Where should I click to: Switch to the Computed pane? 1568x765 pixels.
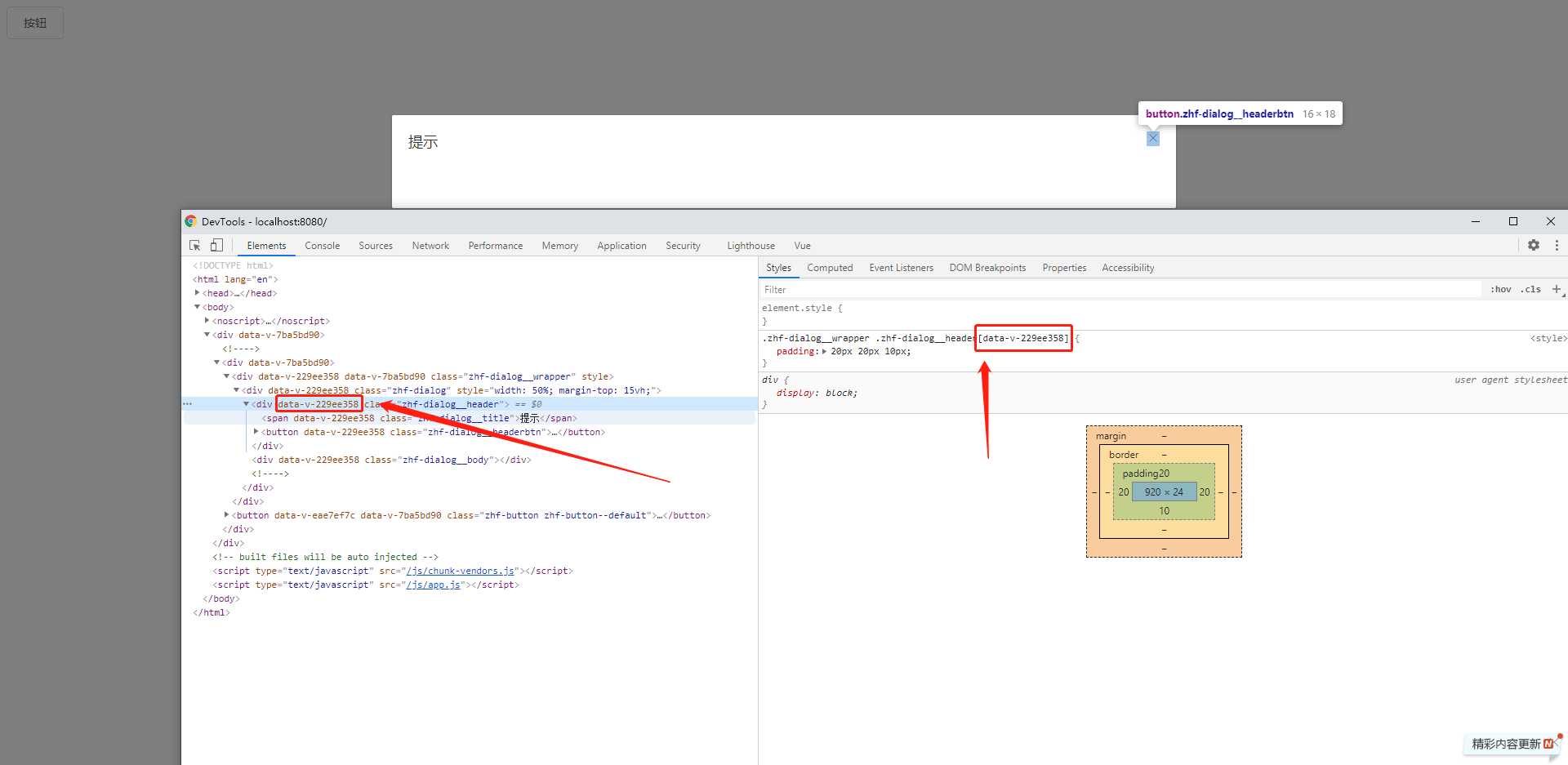click(x=830, y=268)
